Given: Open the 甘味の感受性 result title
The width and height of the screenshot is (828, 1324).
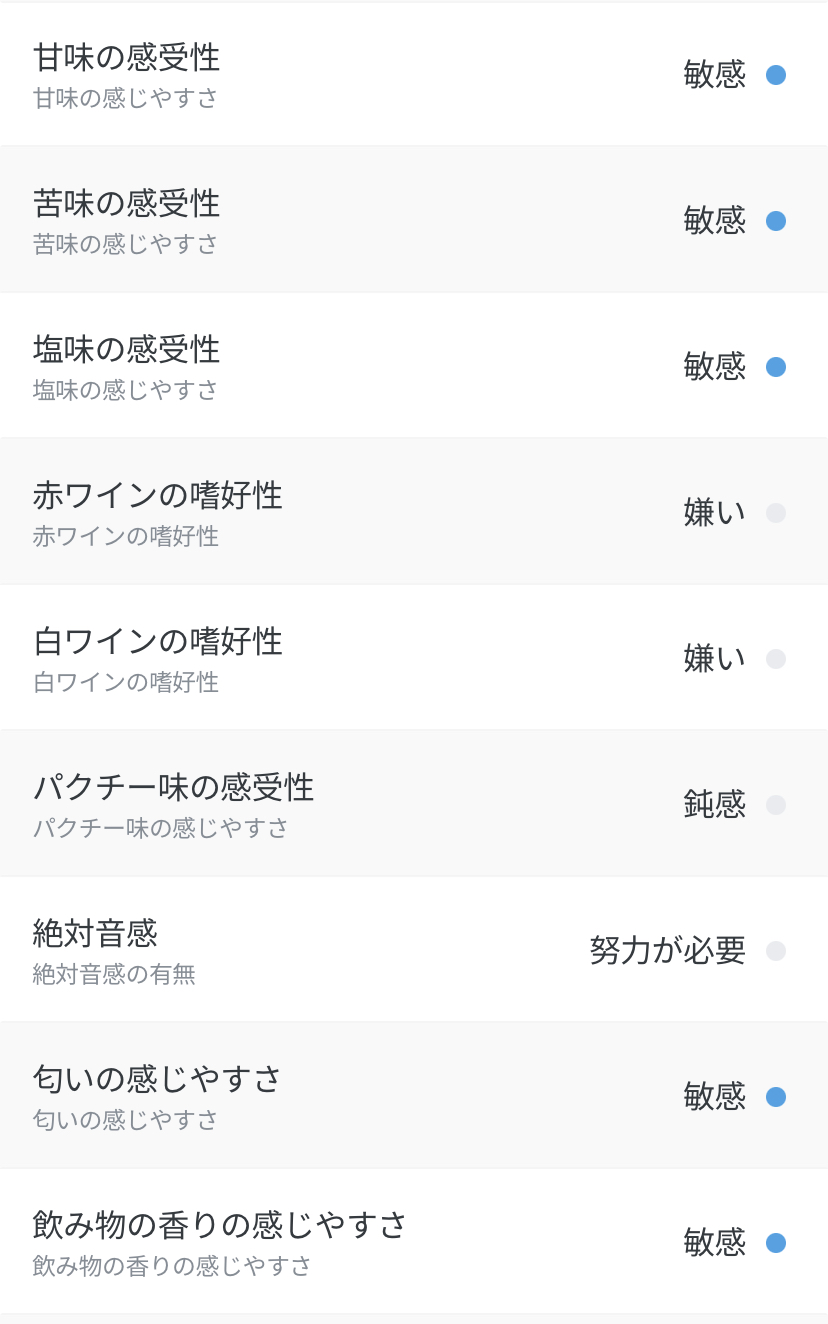Looking at the screenshot, I should click(x=126, y=57).
